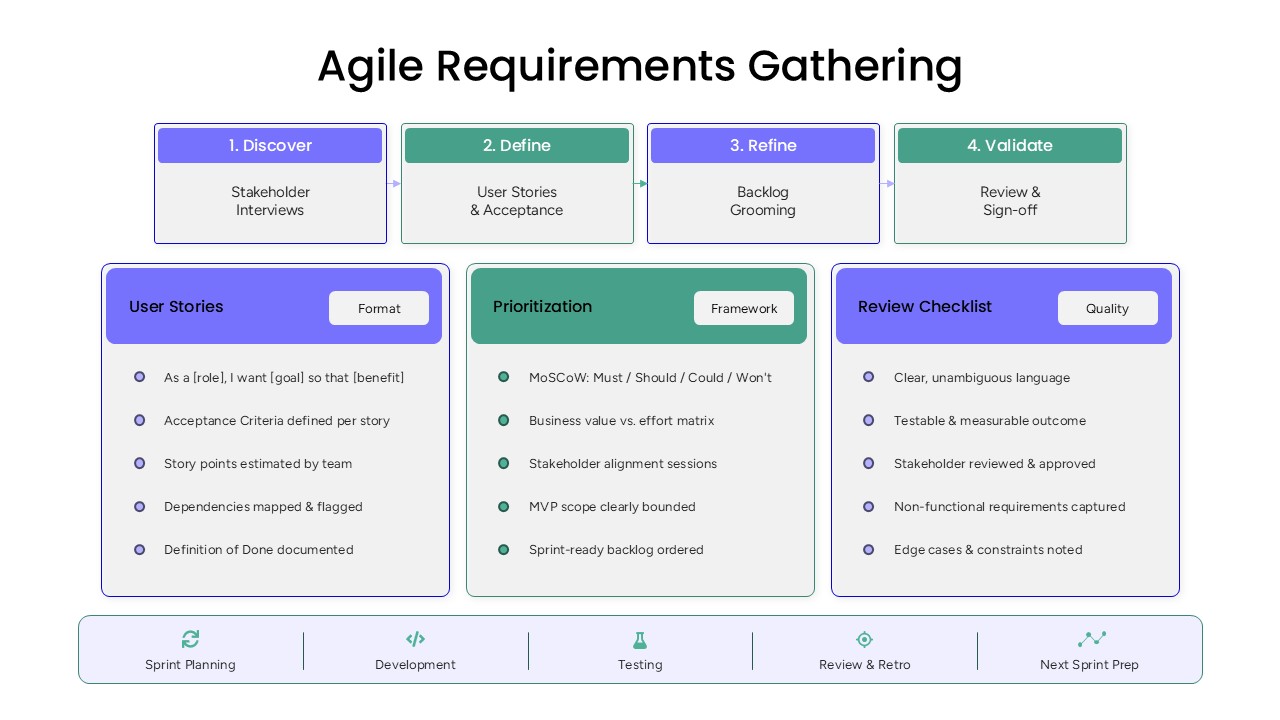Click the 'Sprint Planning' label
Screen dimensions: 1280x720
(190, 665)
